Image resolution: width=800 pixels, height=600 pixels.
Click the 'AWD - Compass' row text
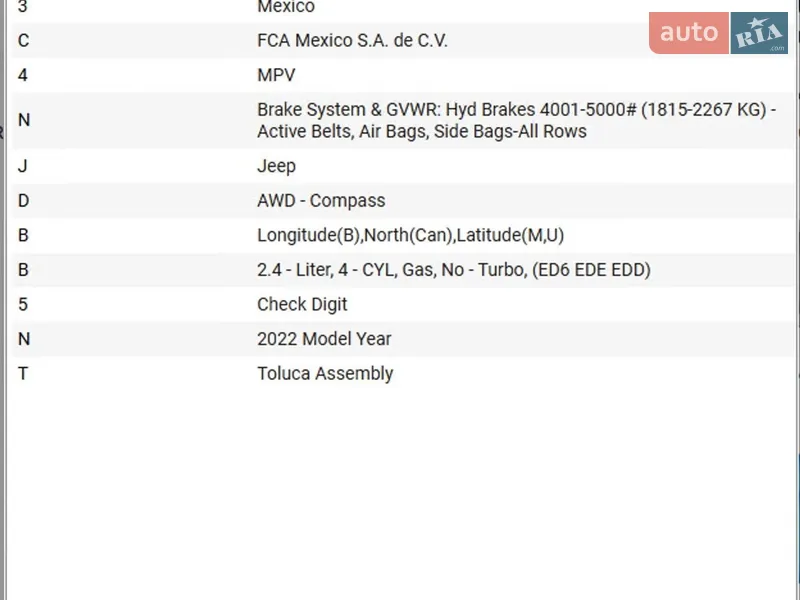pyautogui.click(x=321, y=200)
